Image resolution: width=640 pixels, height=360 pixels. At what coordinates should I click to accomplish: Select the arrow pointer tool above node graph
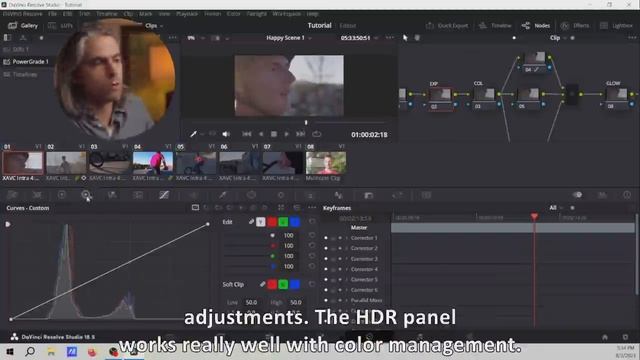click(x=405, y=38)
